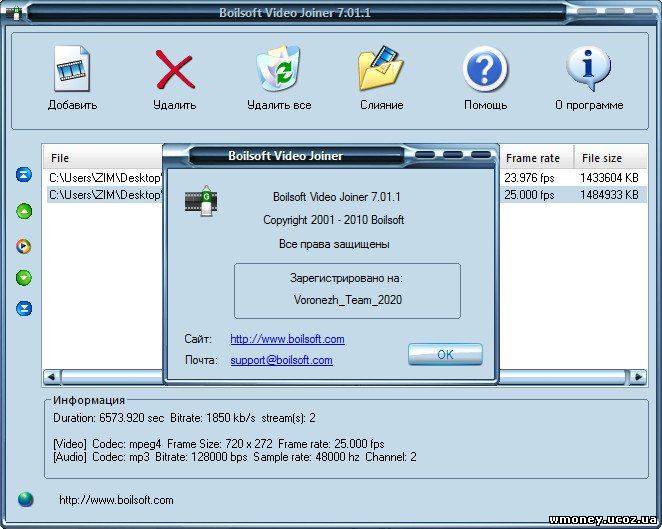
Task: Sort by the File size column header
Action: pos(610,158)
